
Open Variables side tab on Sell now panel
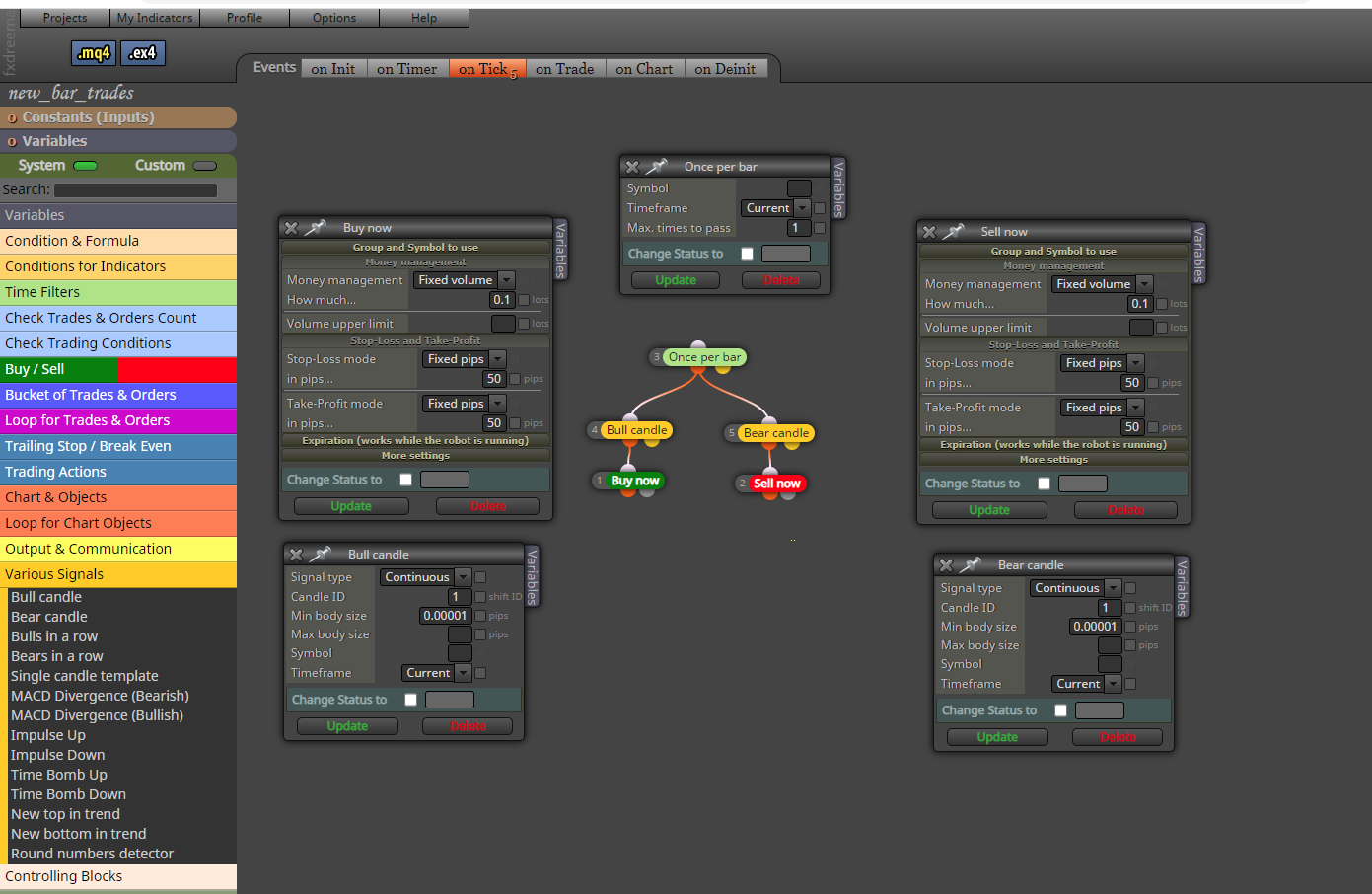[x=1198, y=254]
